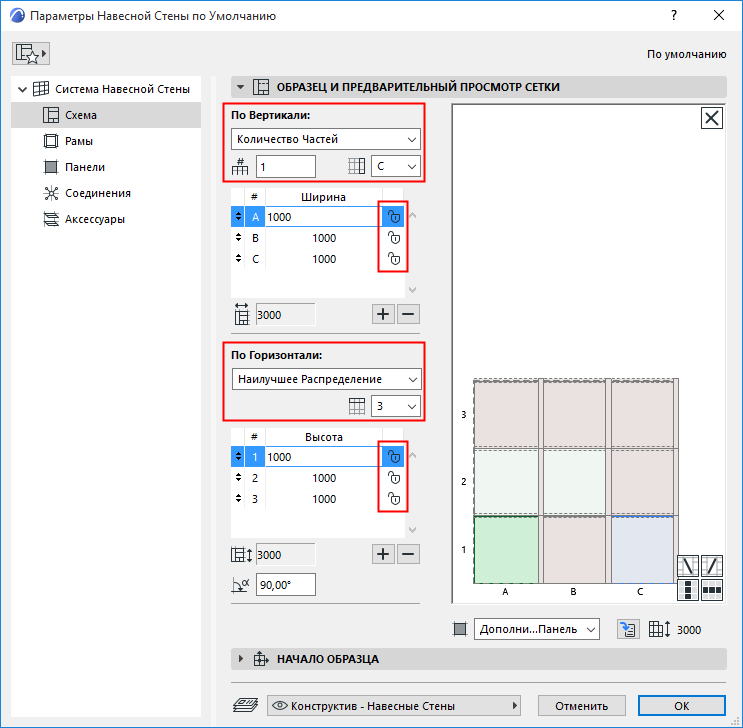Click the vertical dots pattern icon
743x728 pixels.
(688, 590)
